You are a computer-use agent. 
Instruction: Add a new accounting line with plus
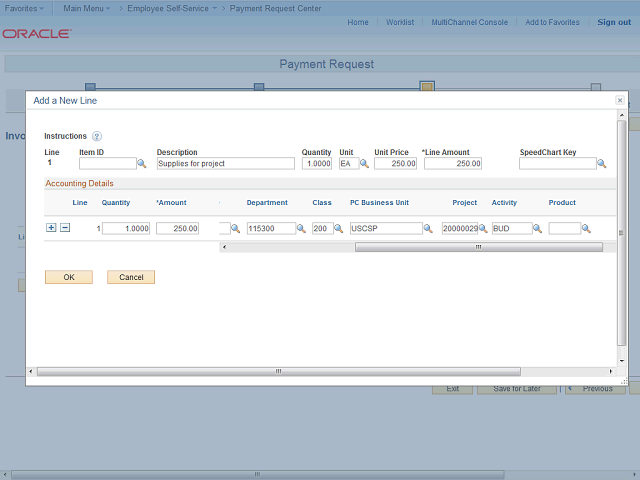51,228
